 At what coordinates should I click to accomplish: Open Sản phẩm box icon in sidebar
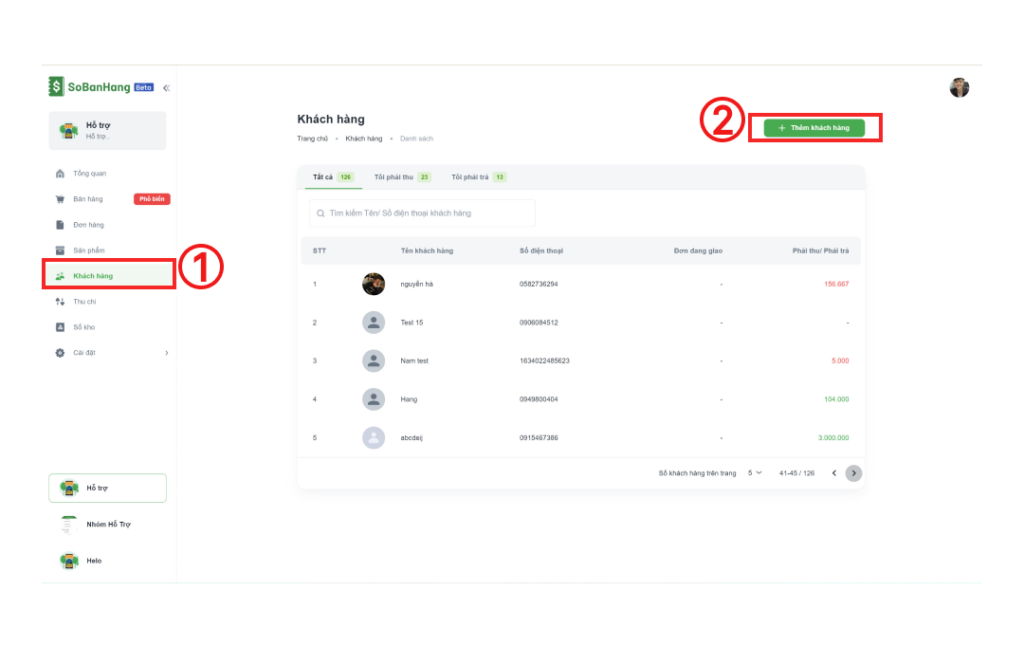[60, 250]
